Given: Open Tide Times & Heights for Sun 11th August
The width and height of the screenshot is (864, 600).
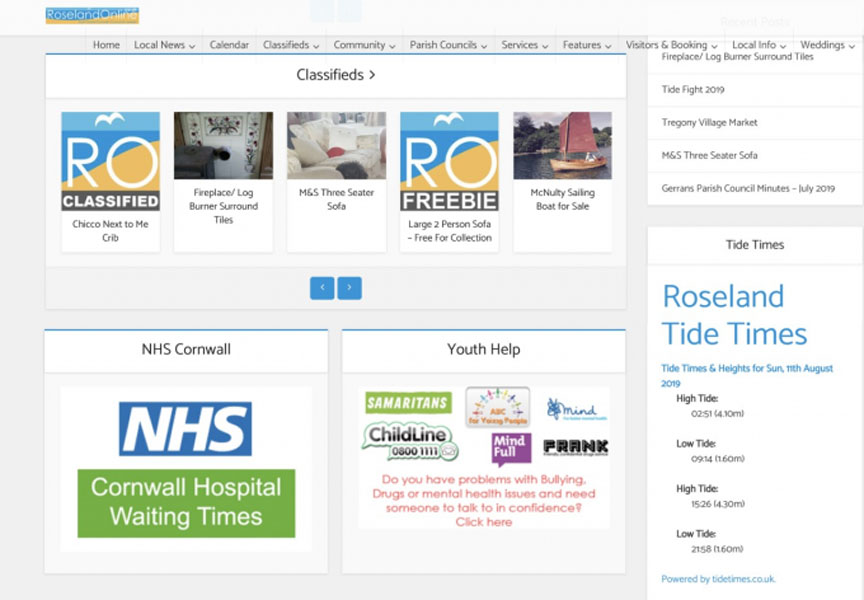Looking at the screenshot, I should [x=747, y=376].
